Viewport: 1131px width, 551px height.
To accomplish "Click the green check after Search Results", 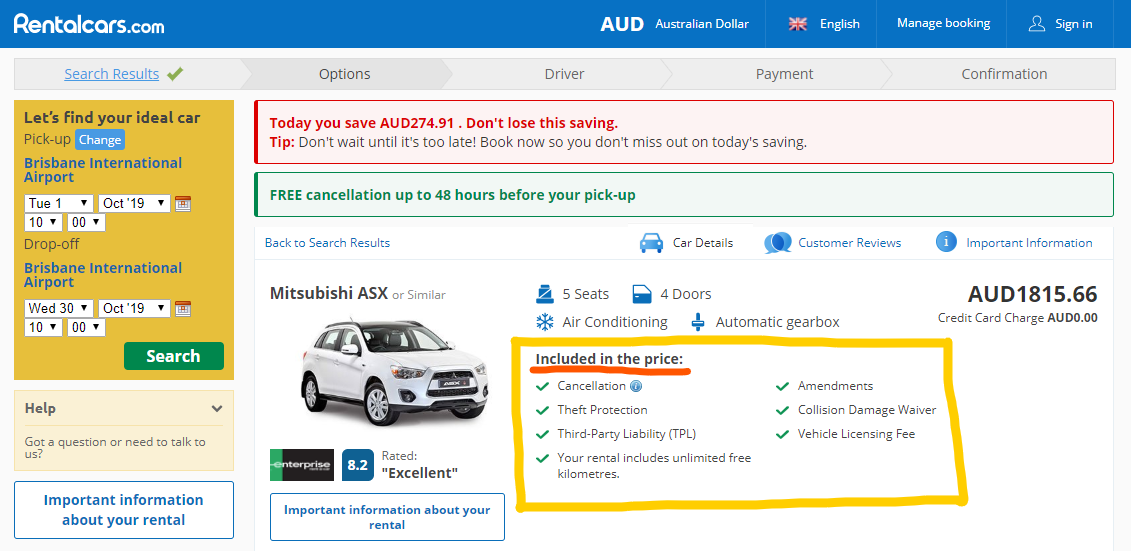I will pyautogui.click(x=175, y=74).
